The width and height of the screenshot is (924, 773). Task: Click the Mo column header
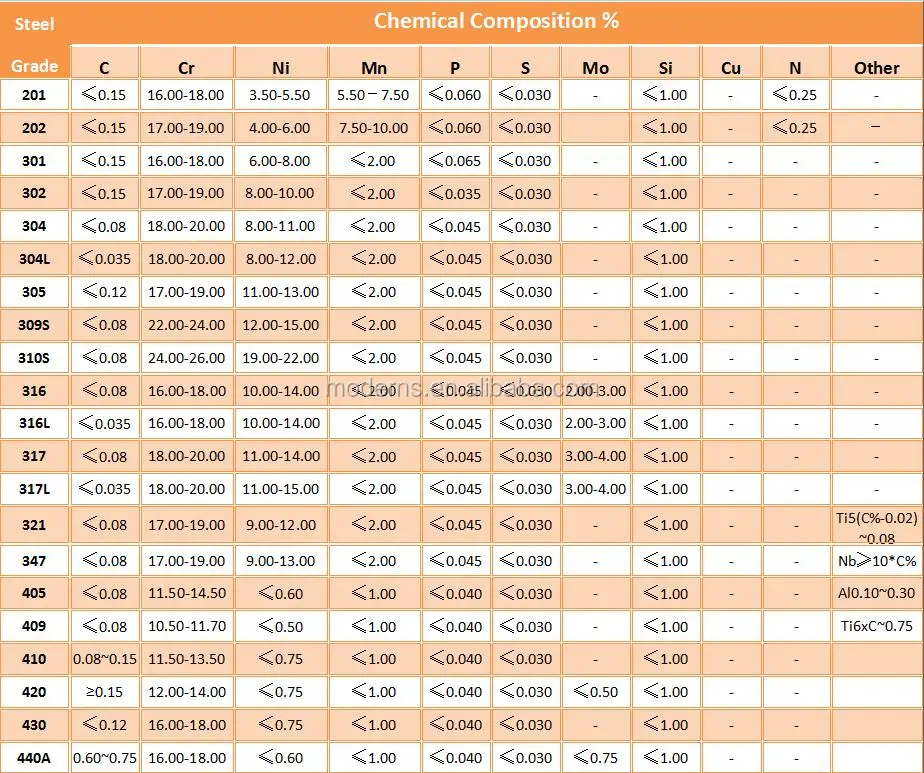(595, 68)
